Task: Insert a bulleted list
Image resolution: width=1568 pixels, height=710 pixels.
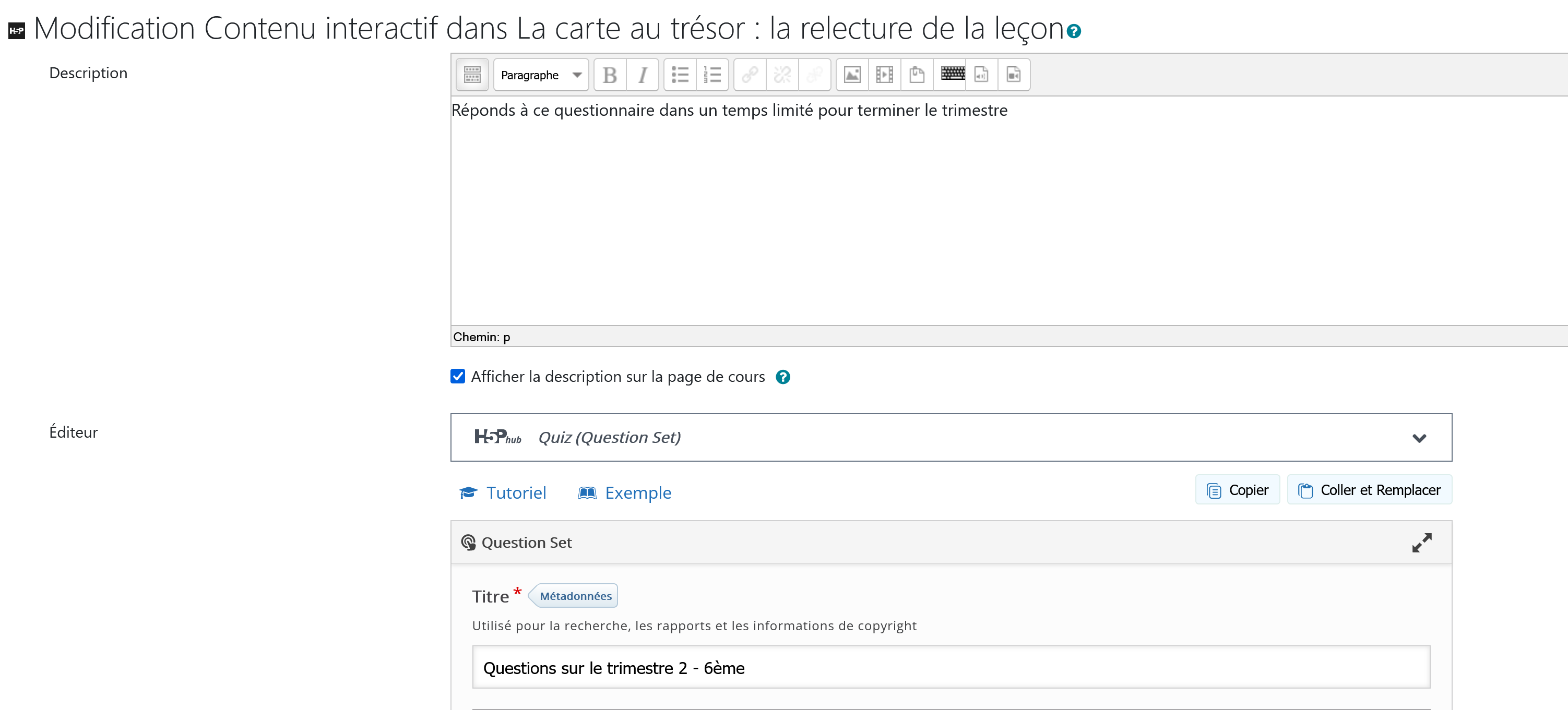Action: (x=680, y=75)
